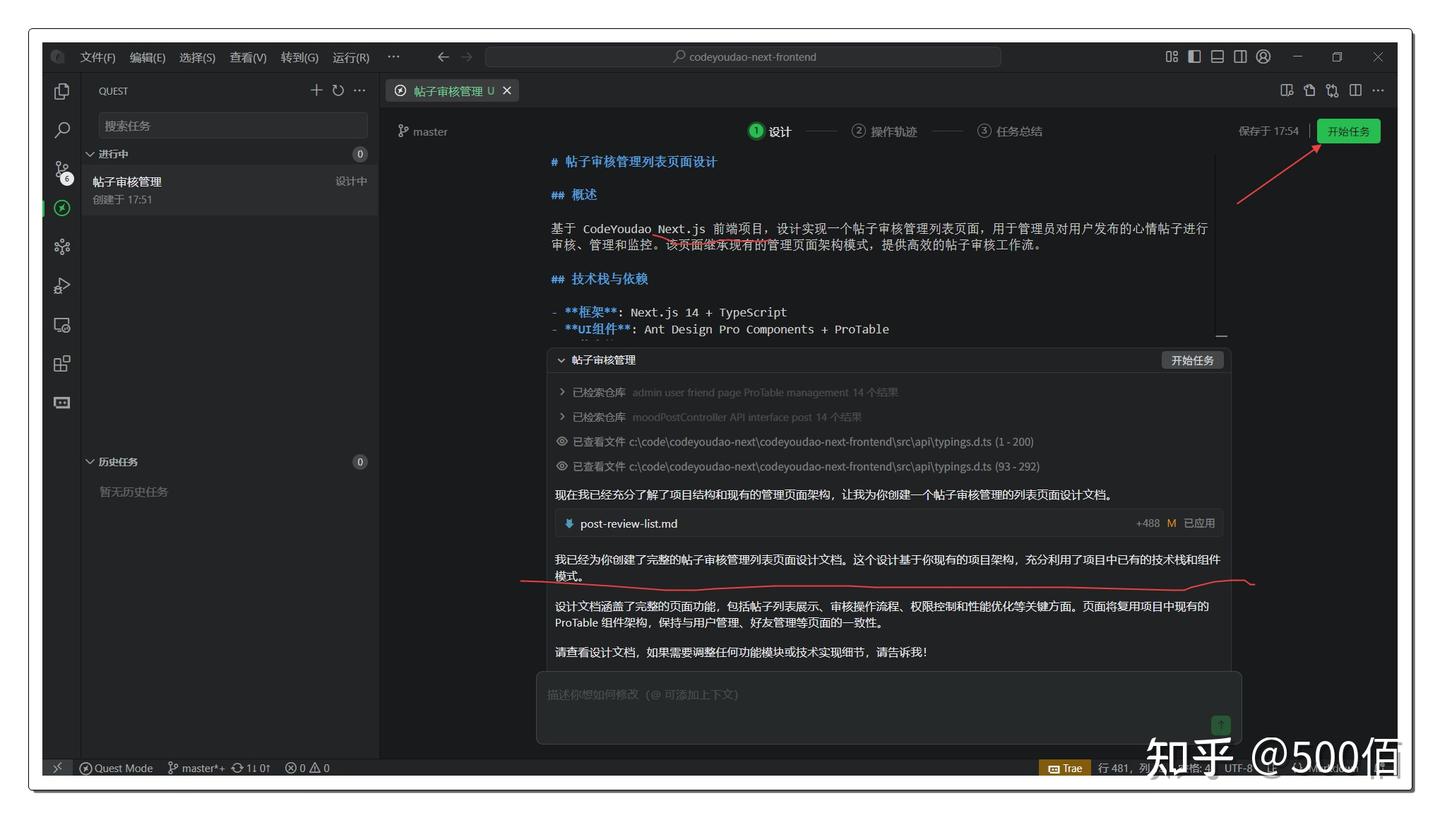Screen dimensions: 1440x818
Task: Refresh the QUEST panel with the reload icon
Action: click(339, 90)
